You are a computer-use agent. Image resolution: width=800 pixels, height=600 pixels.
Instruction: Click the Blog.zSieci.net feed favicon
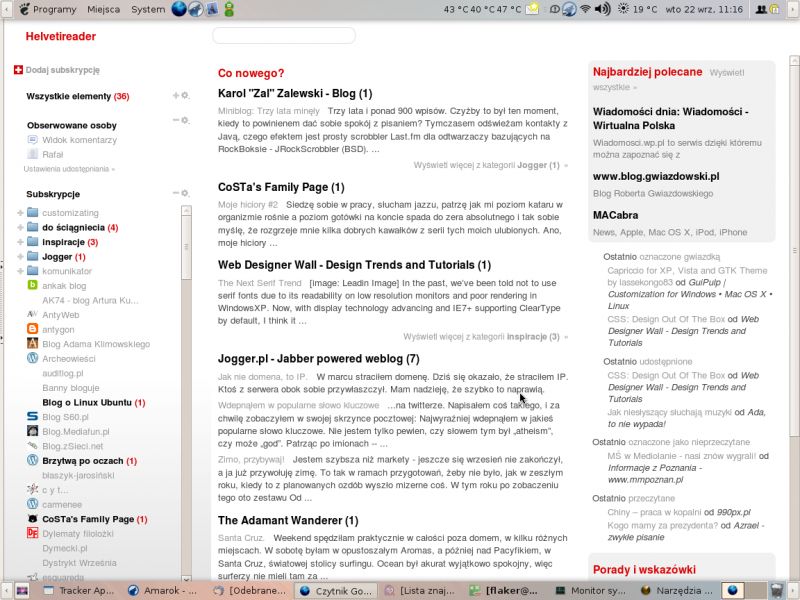33,445
